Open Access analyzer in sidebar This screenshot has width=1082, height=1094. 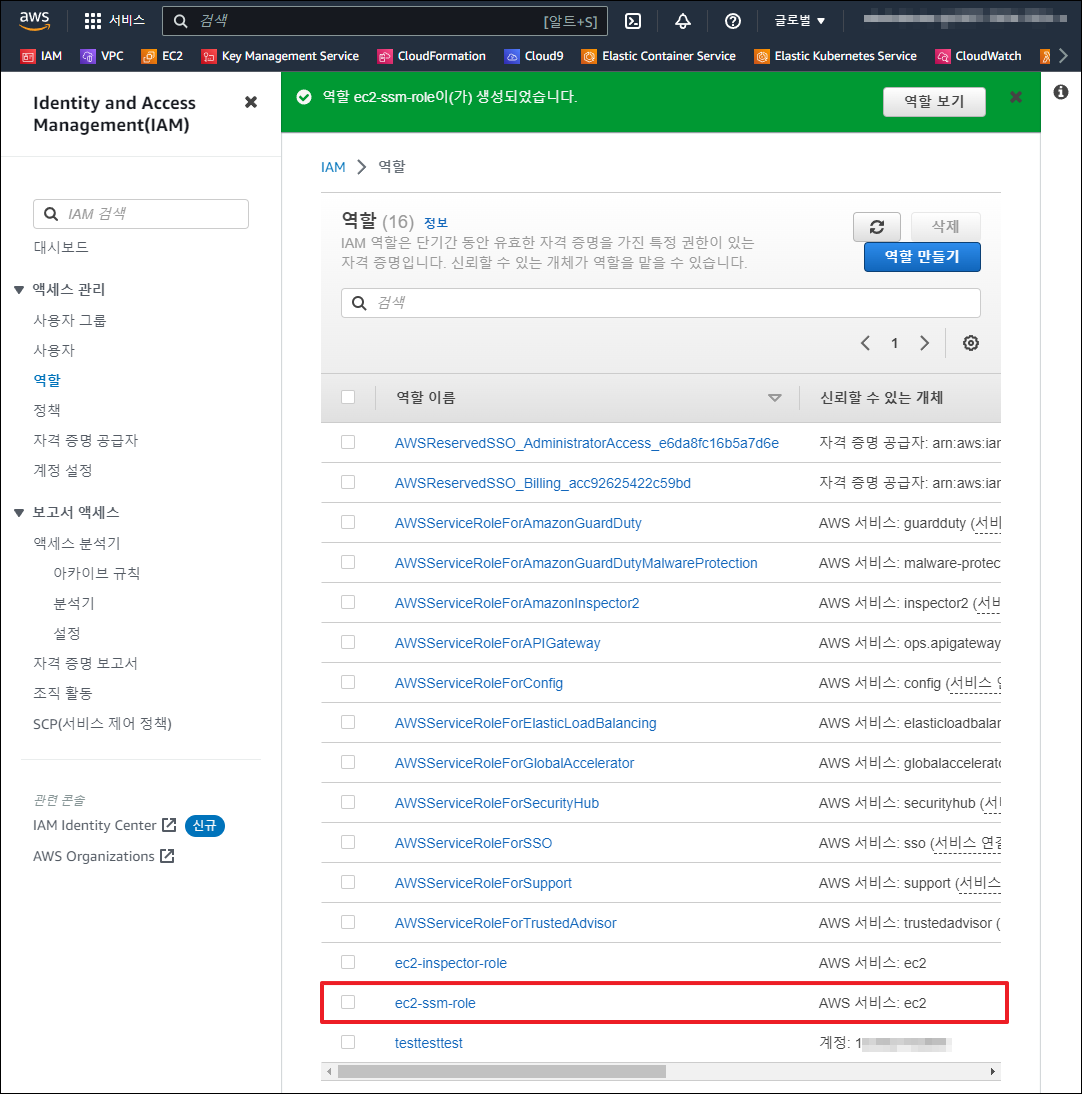pos(77,543)
